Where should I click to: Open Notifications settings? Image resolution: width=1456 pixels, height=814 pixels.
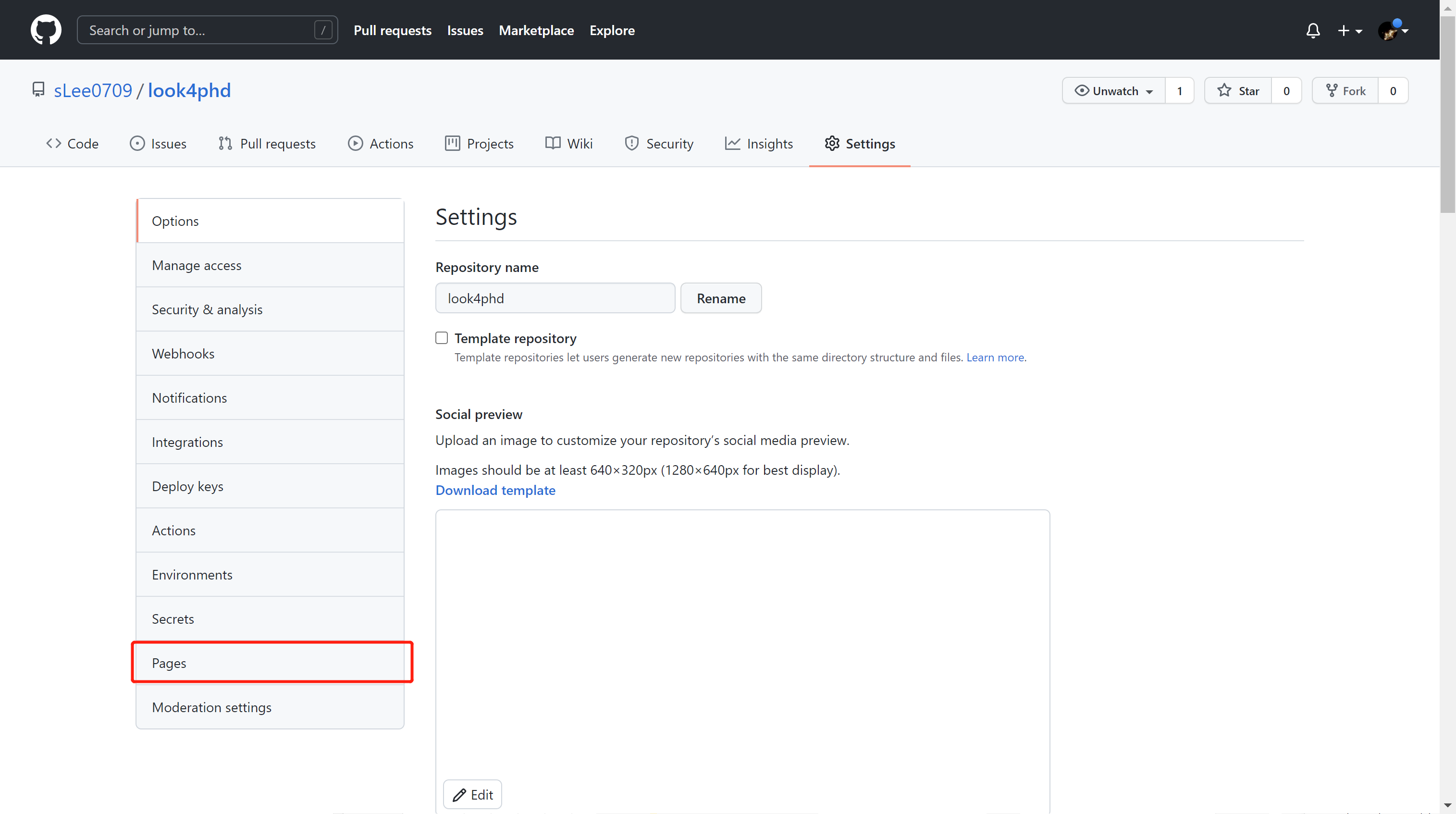click(270, 398)
